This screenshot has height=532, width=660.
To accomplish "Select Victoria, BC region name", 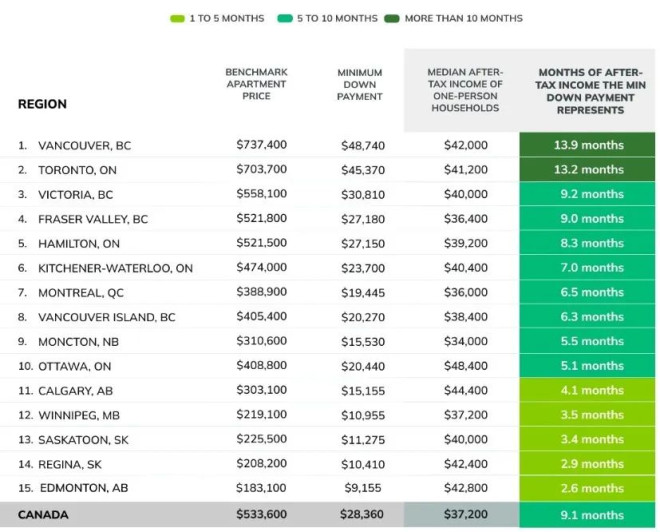I will [76, 195].
